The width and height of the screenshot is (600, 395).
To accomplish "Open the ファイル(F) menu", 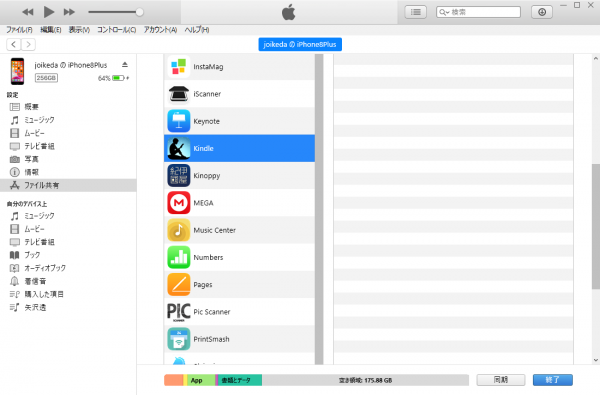I will click(x=19, y=30).
